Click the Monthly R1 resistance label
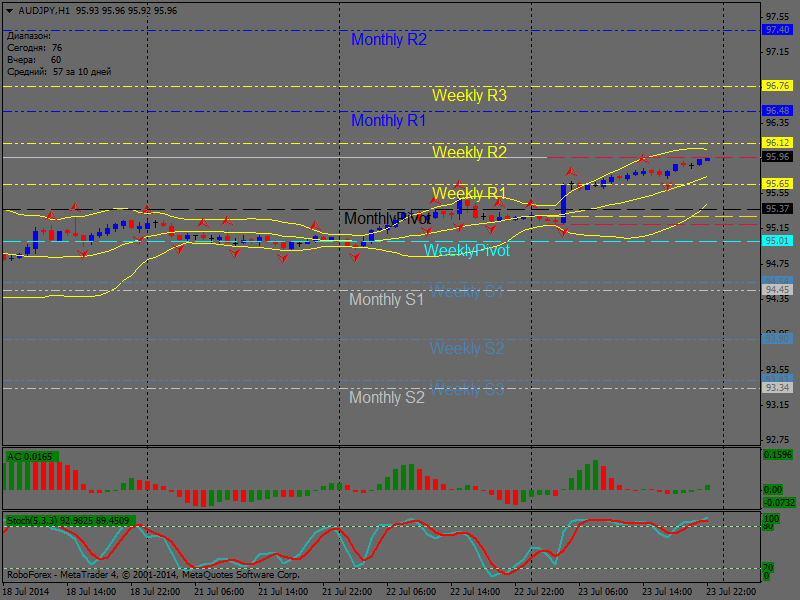 point(389,121)
